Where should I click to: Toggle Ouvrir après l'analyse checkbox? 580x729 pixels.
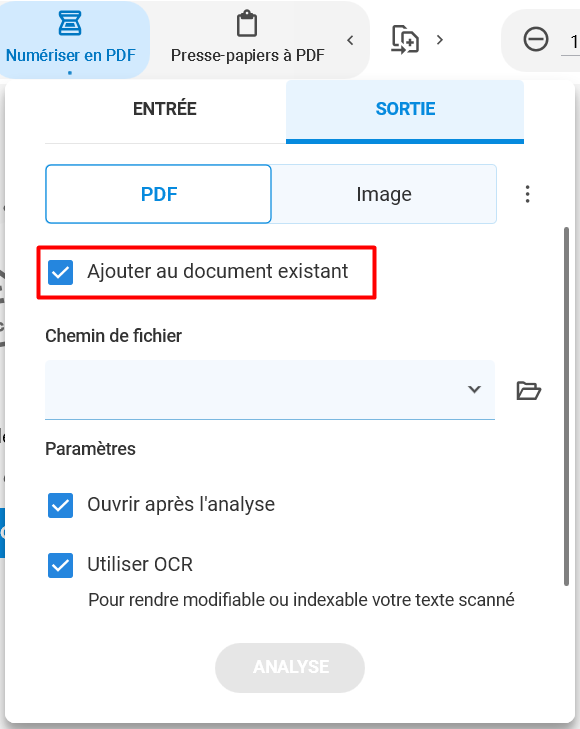(60, 505)
